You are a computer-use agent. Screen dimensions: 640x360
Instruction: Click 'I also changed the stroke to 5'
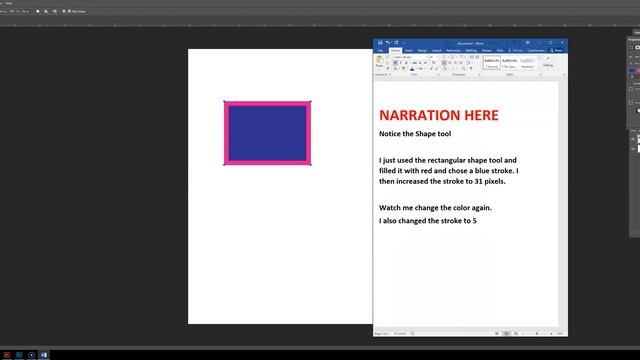pyautogui.click(x=428, y=221)
